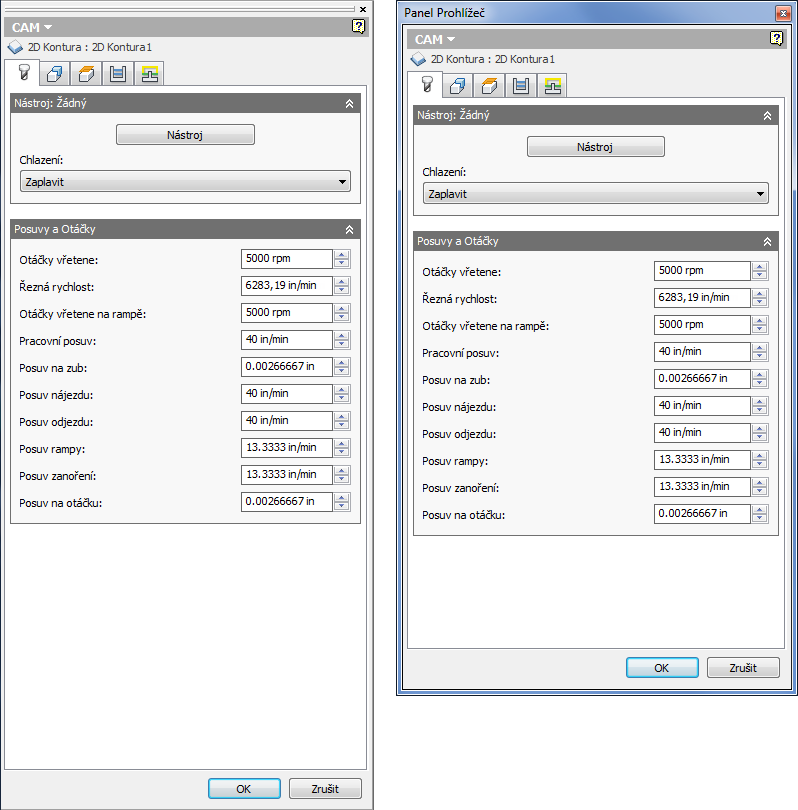Open Chlazení Zaplavit dropdown in left panel
Viewport: 798px width, 810px height.
185,182
